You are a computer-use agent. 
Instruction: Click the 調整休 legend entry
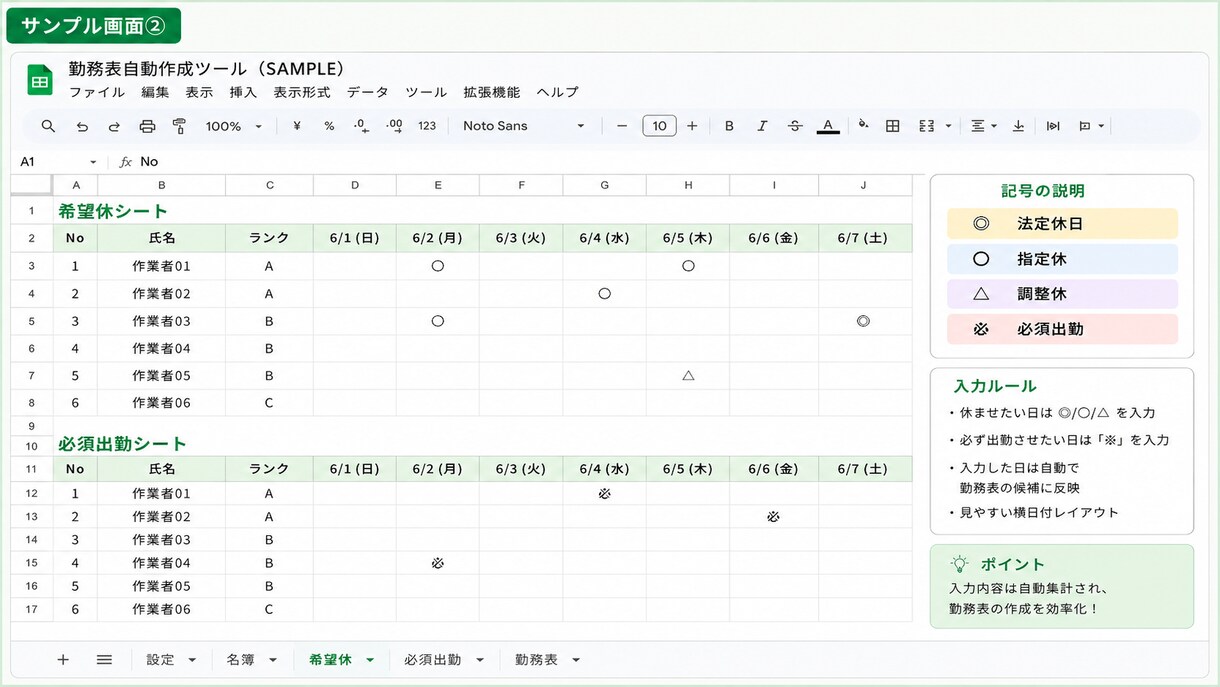(x=1062, y=294)
